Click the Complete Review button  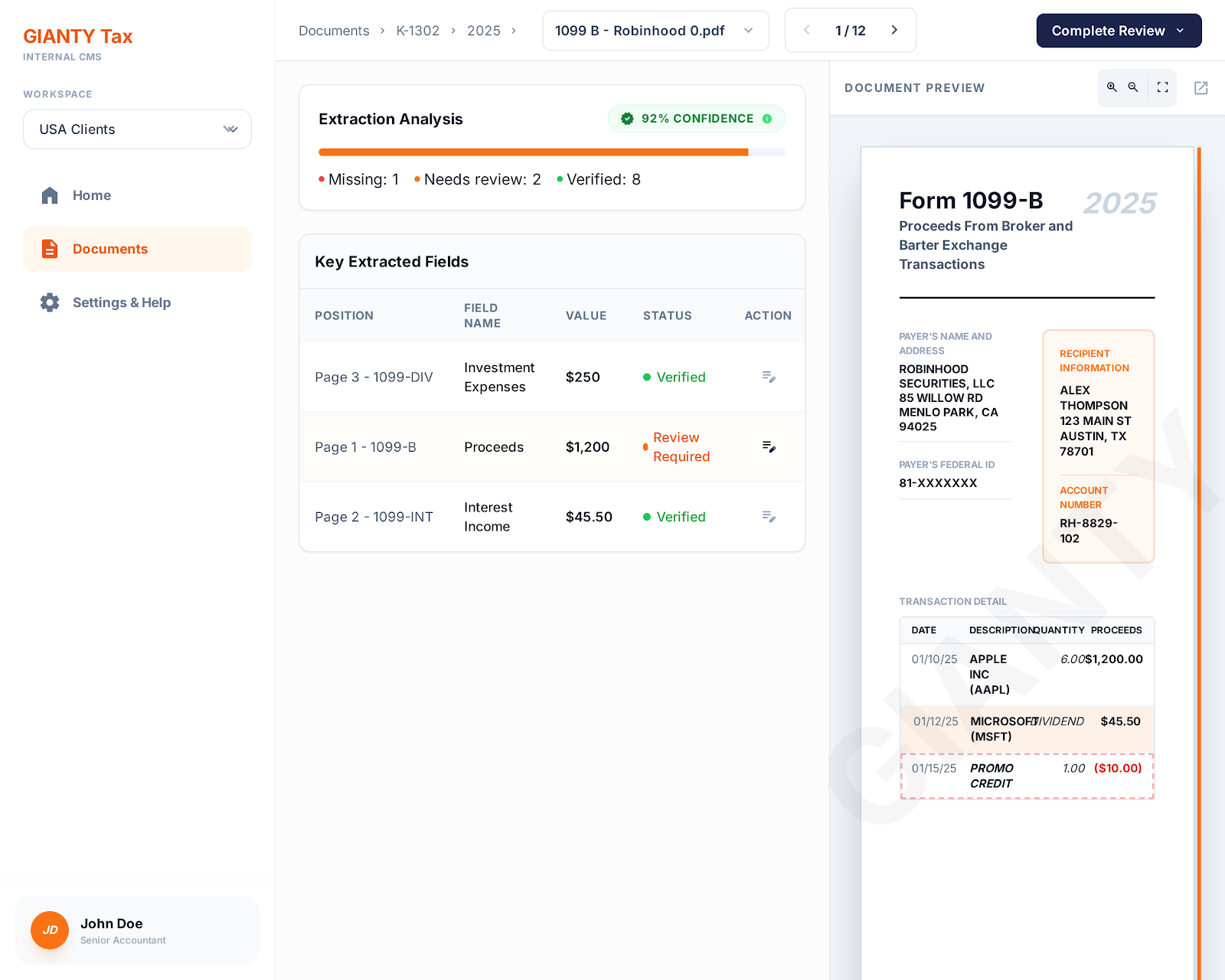click(x=1106, y=31)
